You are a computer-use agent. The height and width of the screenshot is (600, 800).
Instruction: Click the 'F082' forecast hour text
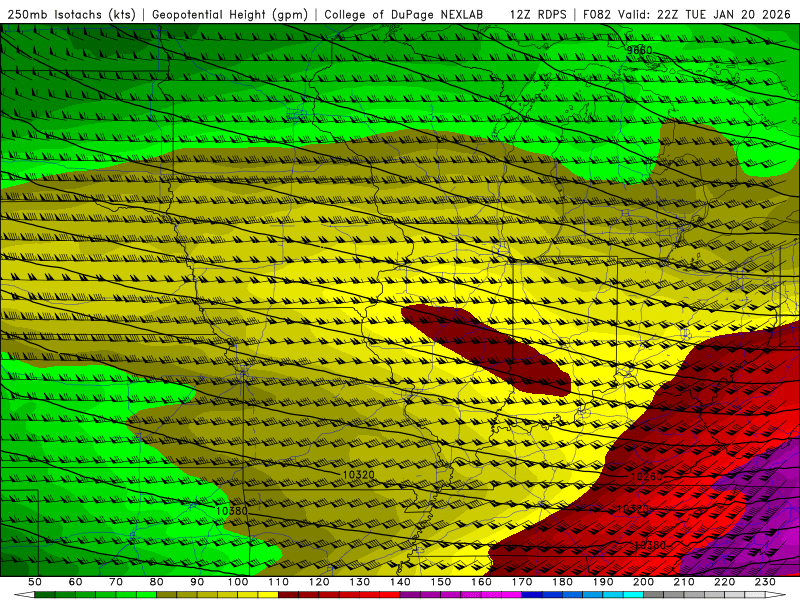click(597, 15)
